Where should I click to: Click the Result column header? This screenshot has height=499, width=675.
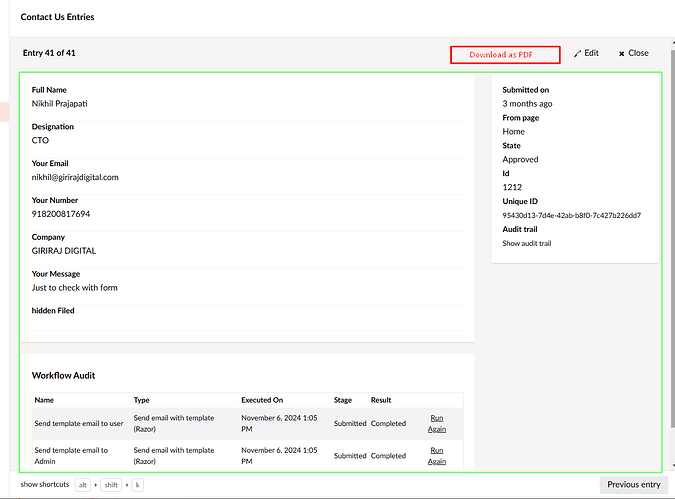click(x=382, y=400)
